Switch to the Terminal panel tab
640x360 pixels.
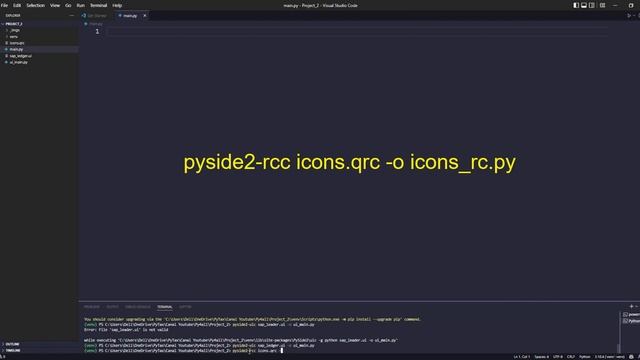(164, 307)
